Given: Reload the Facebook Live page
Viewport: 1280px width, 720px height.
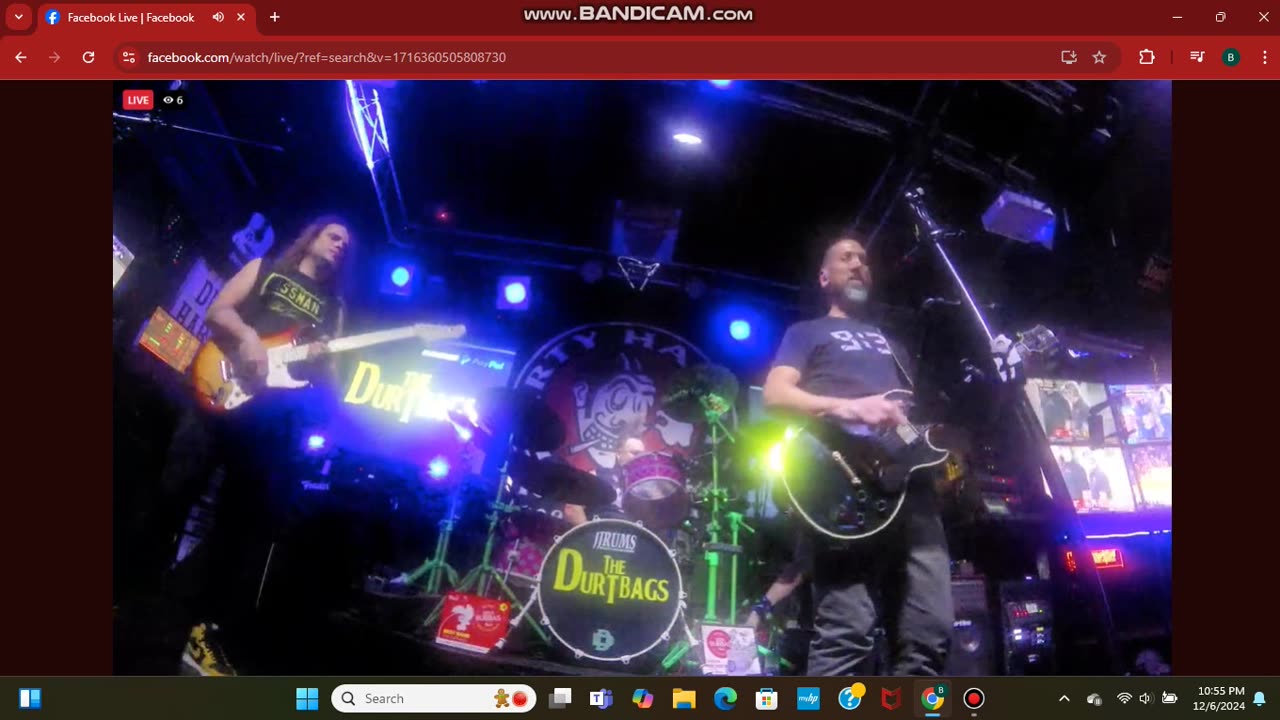Looking at the screenshot, I should [x=88, y=57].
